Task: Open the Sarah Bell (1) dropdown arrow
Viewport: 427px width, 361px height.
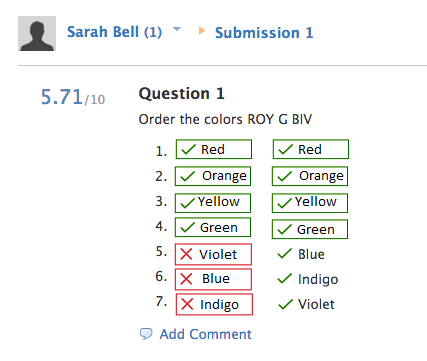Action: pyautogui.click(x=177, y=29)
